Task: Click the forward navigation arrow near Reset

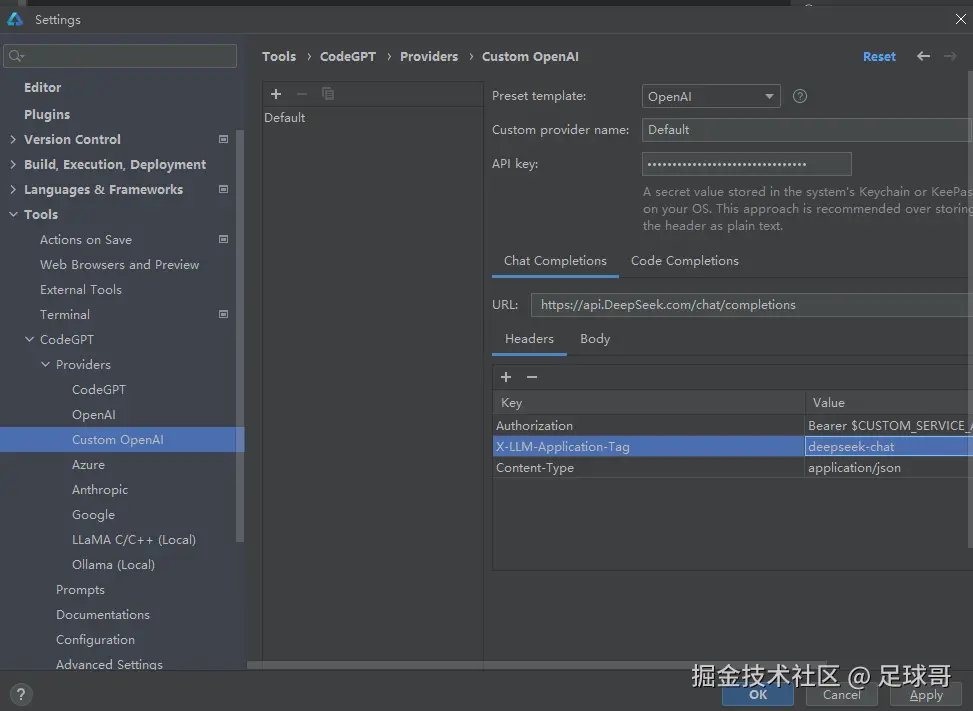Action: tap(950, 56)
